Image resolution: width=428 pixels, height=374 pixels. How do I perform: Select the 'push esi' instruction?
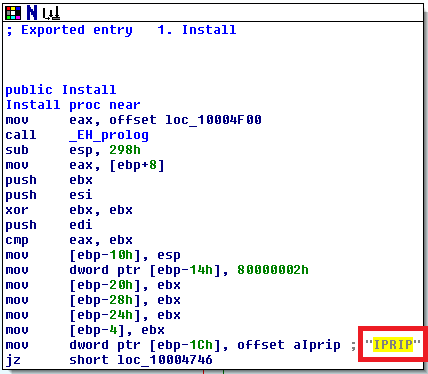click(x=49, y=195)
